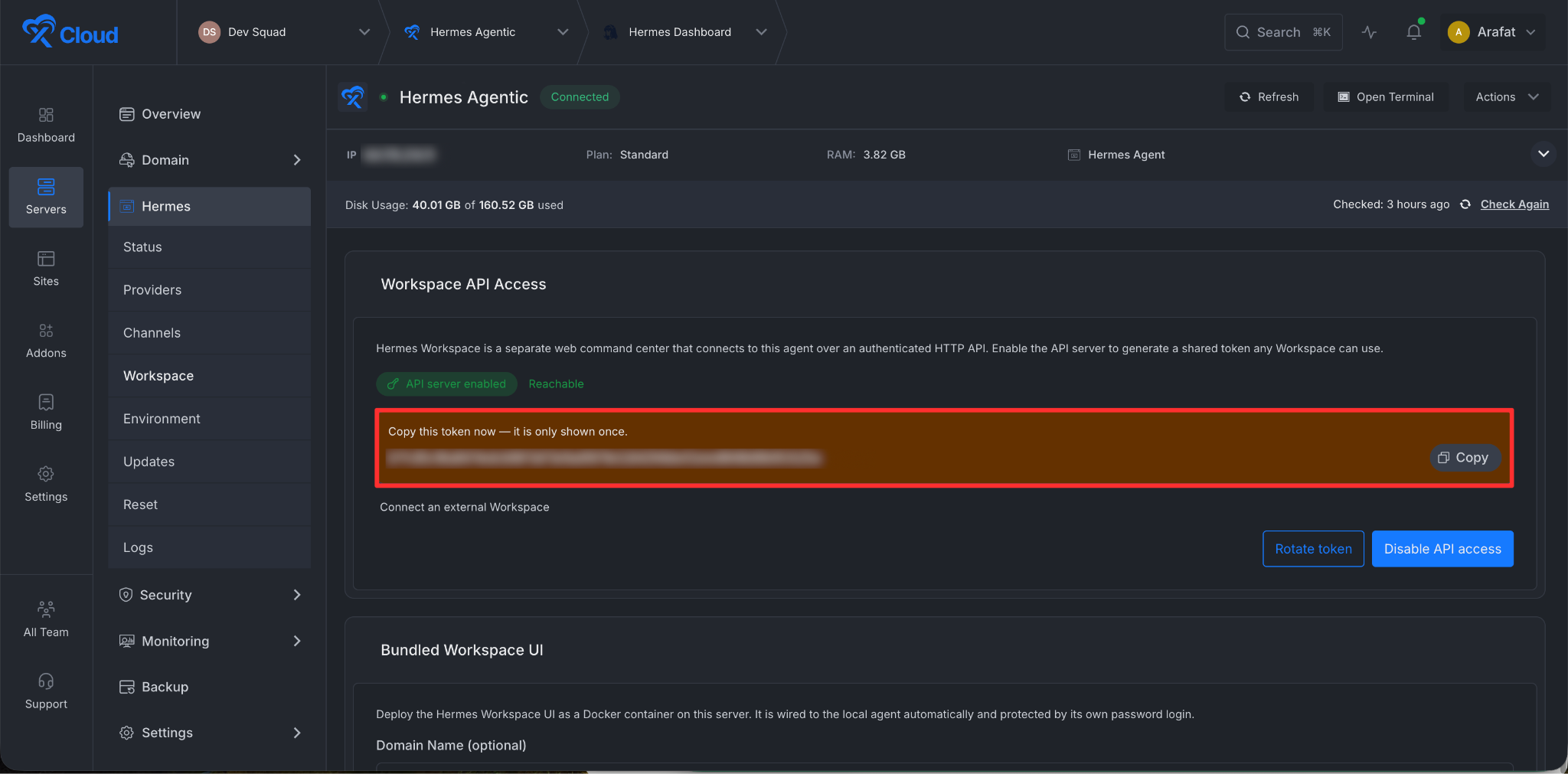This screenshot has width=1568, height=774.
Task: Go to Sites section
Action: (x=46, y=269)
